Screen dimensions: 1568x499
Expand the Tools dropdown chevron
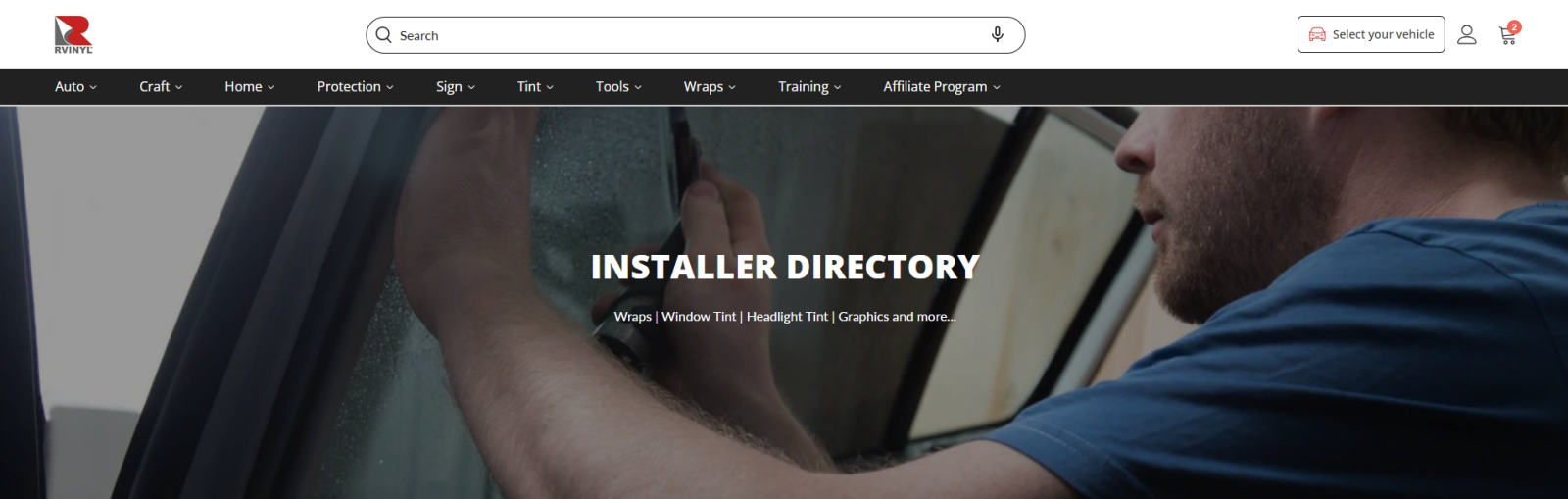coord(638,87)
